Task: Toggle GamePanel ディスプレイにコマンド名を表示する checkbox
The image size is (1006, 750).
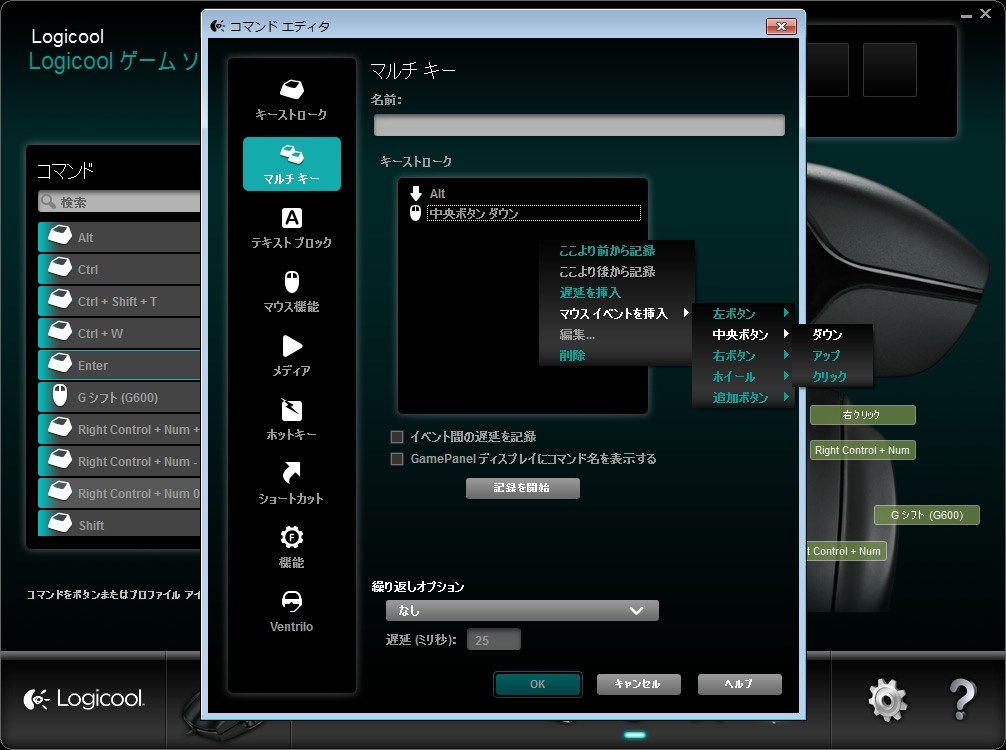Action: (397, 459)
